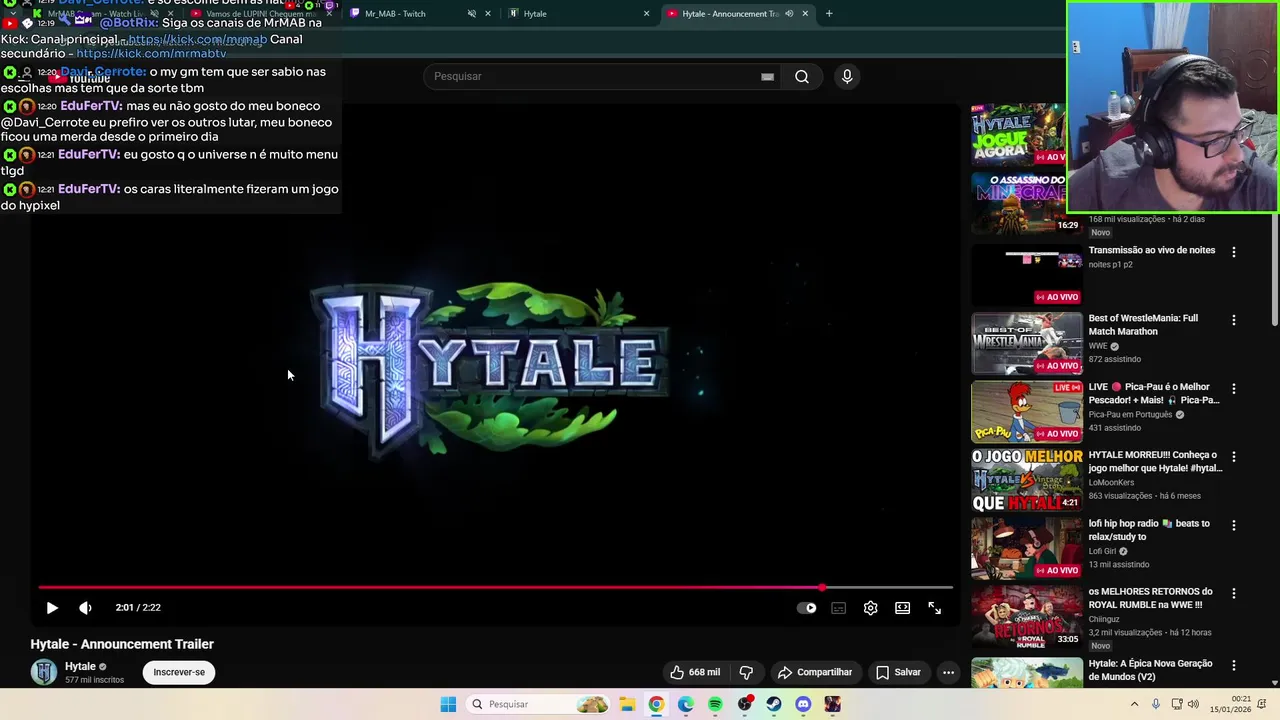Open File Explorer from taskbar
Screen dimensions: 1280x720
pyautogui.click(x=626, y=704)
